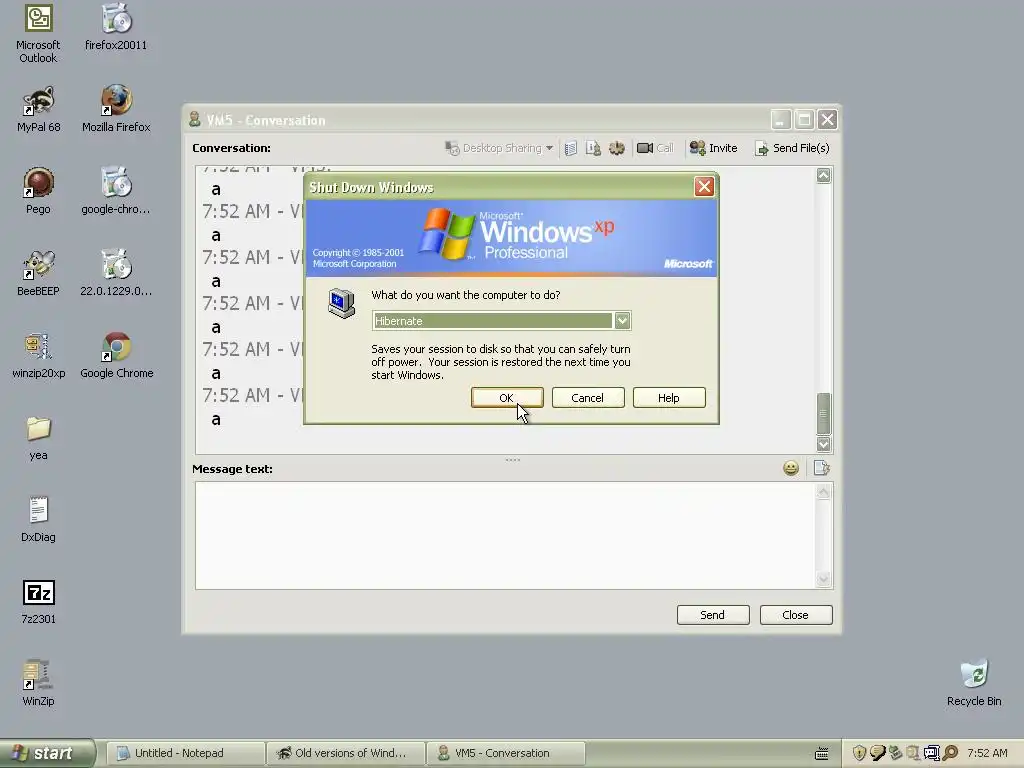Click the magnifier tray icon

click(x=950, y=753)
